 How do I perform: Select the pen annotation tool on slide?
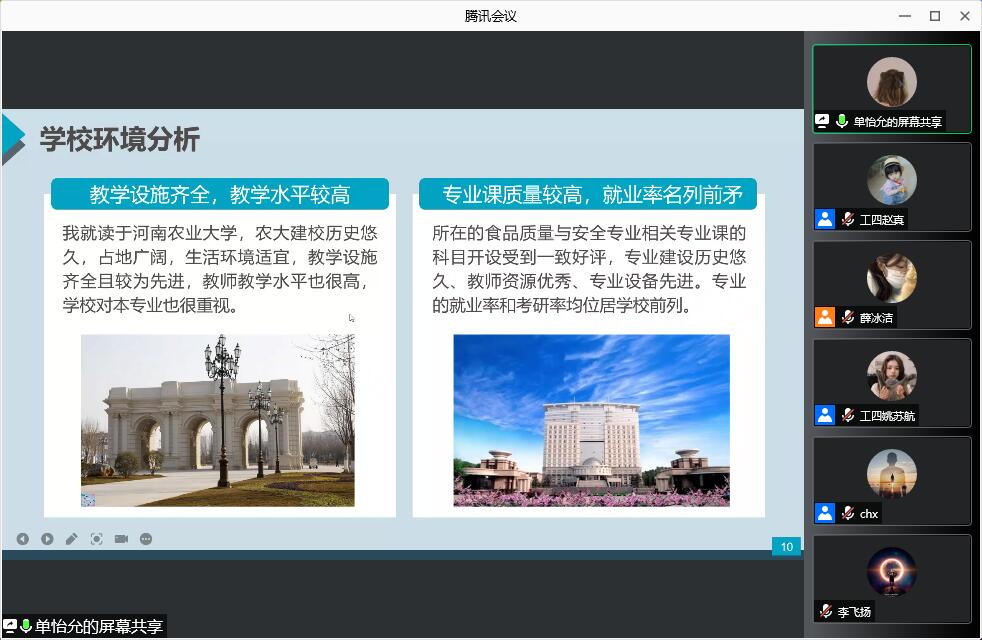click(72, 539)
